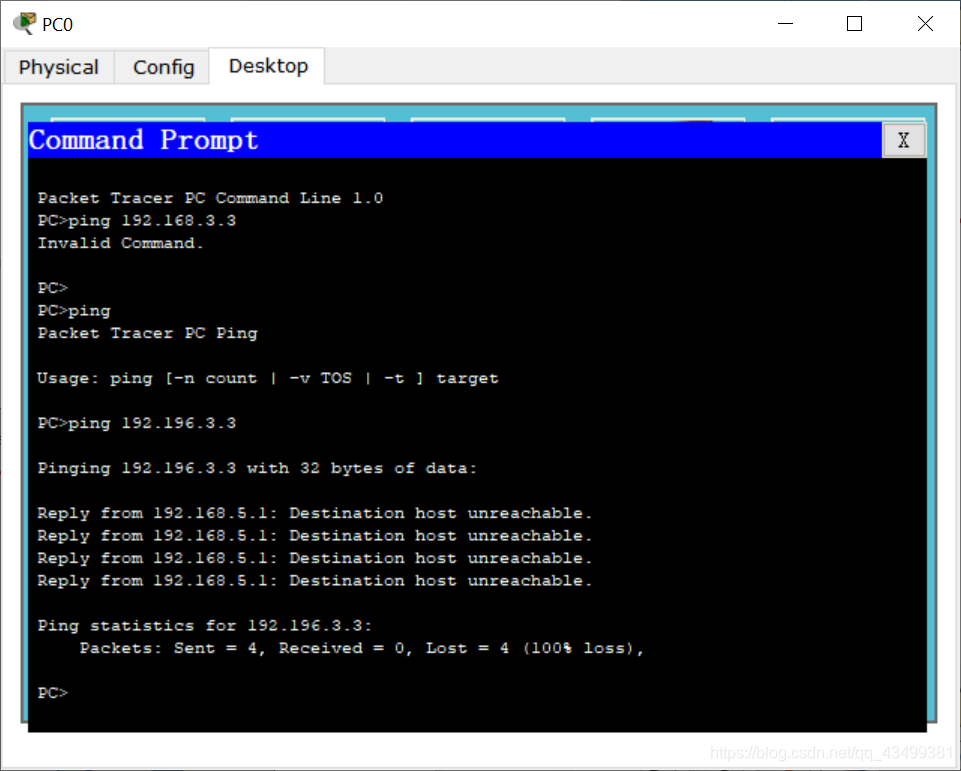Click 'Packet Tracer PC Command Line 1.0' text
The width and height of the screenshot is (961, 771).
tap(210, 198)
